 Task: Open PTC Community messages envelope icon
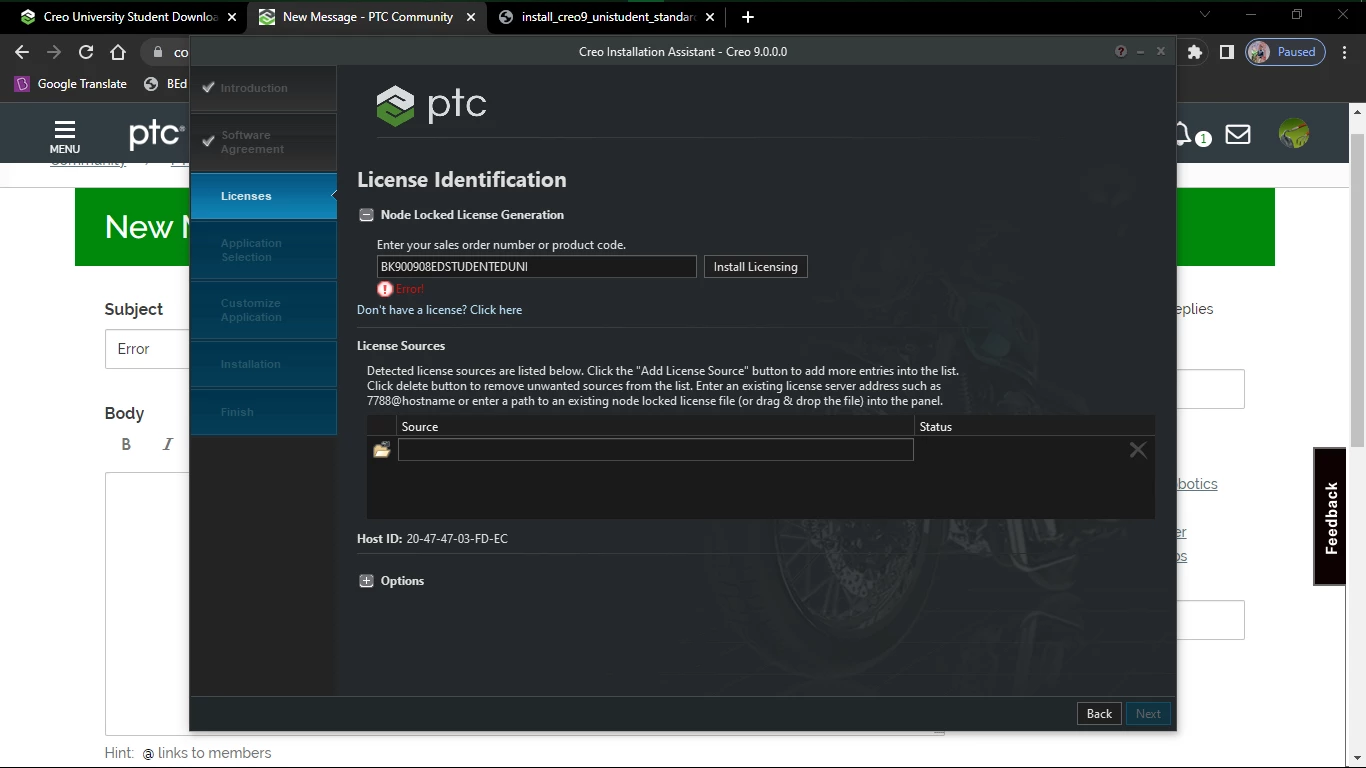click(x=1238, y=134)
